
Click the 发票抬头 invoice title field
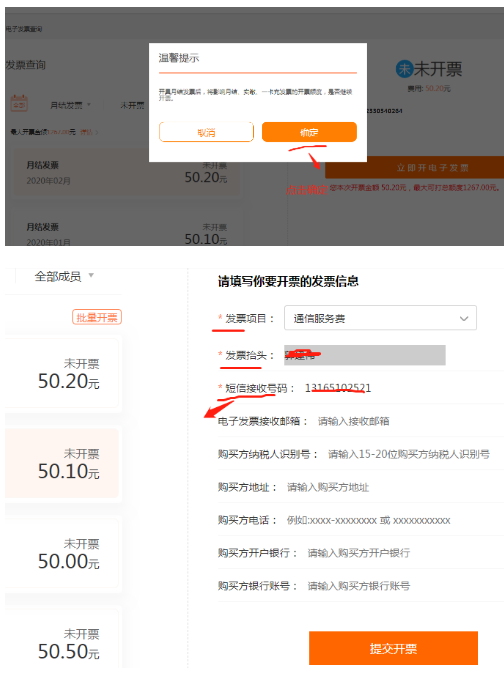click(365, 355)
